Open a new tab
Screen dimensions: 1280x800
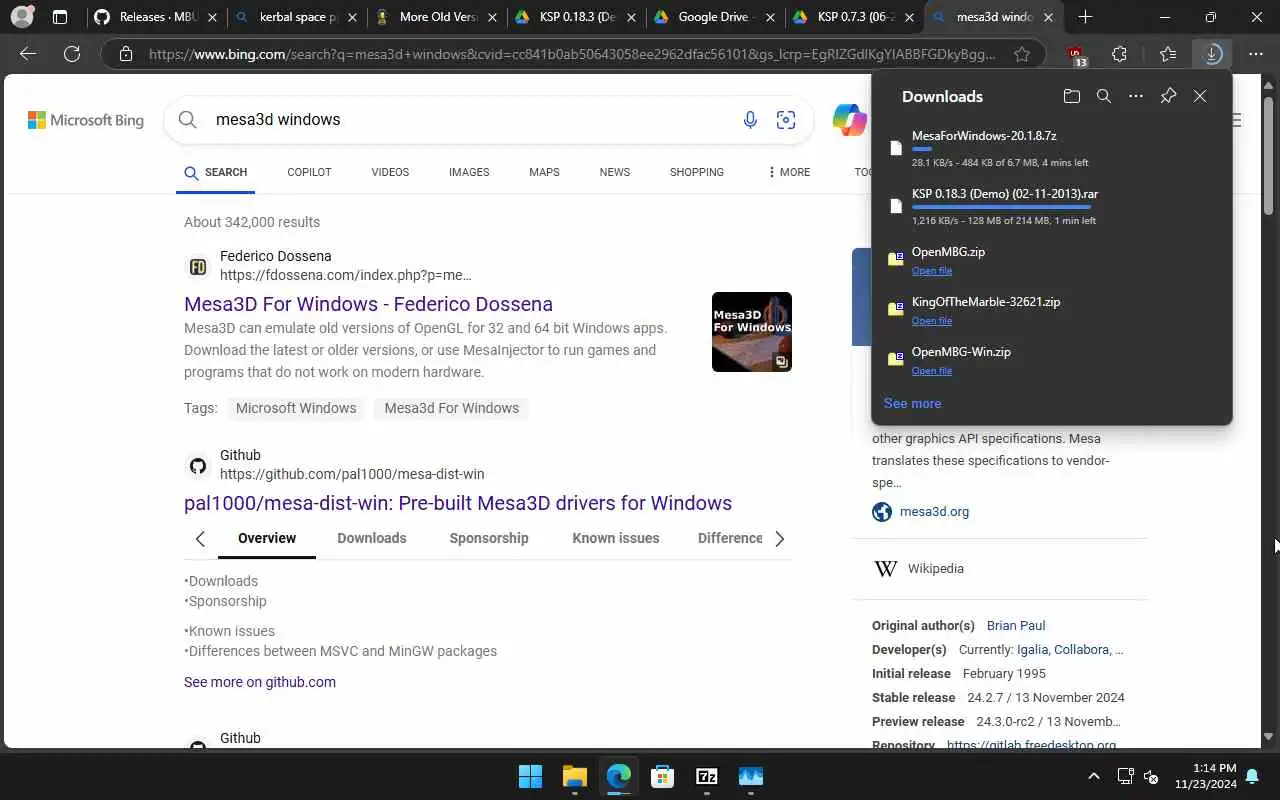(1085, 17)
